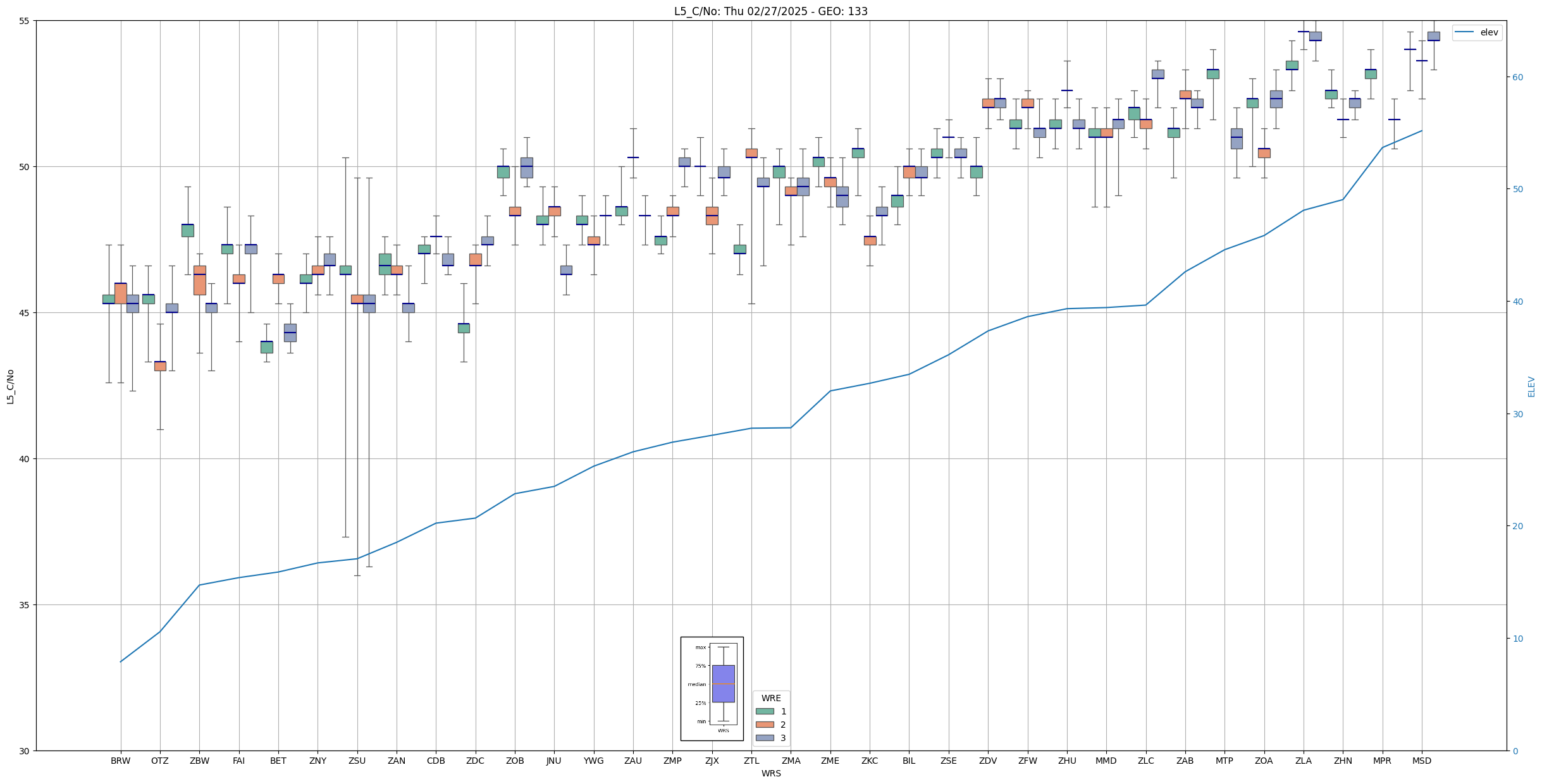This screenshot has height=784, width=1542.
Task: Click the chart title L5_C/No GEO 133
Action: pyautogui.click(x=770, y=11)
